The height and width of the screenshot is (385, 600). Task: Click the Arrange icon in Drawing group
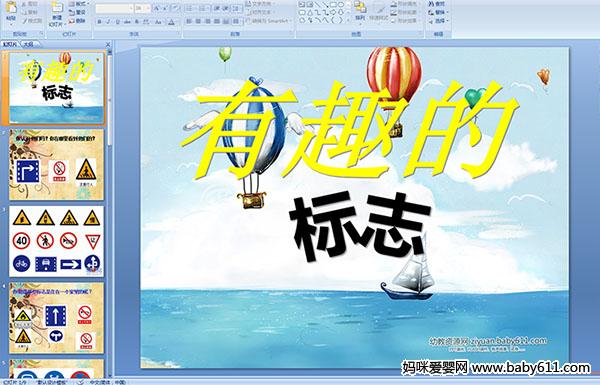tap(360, 10)
